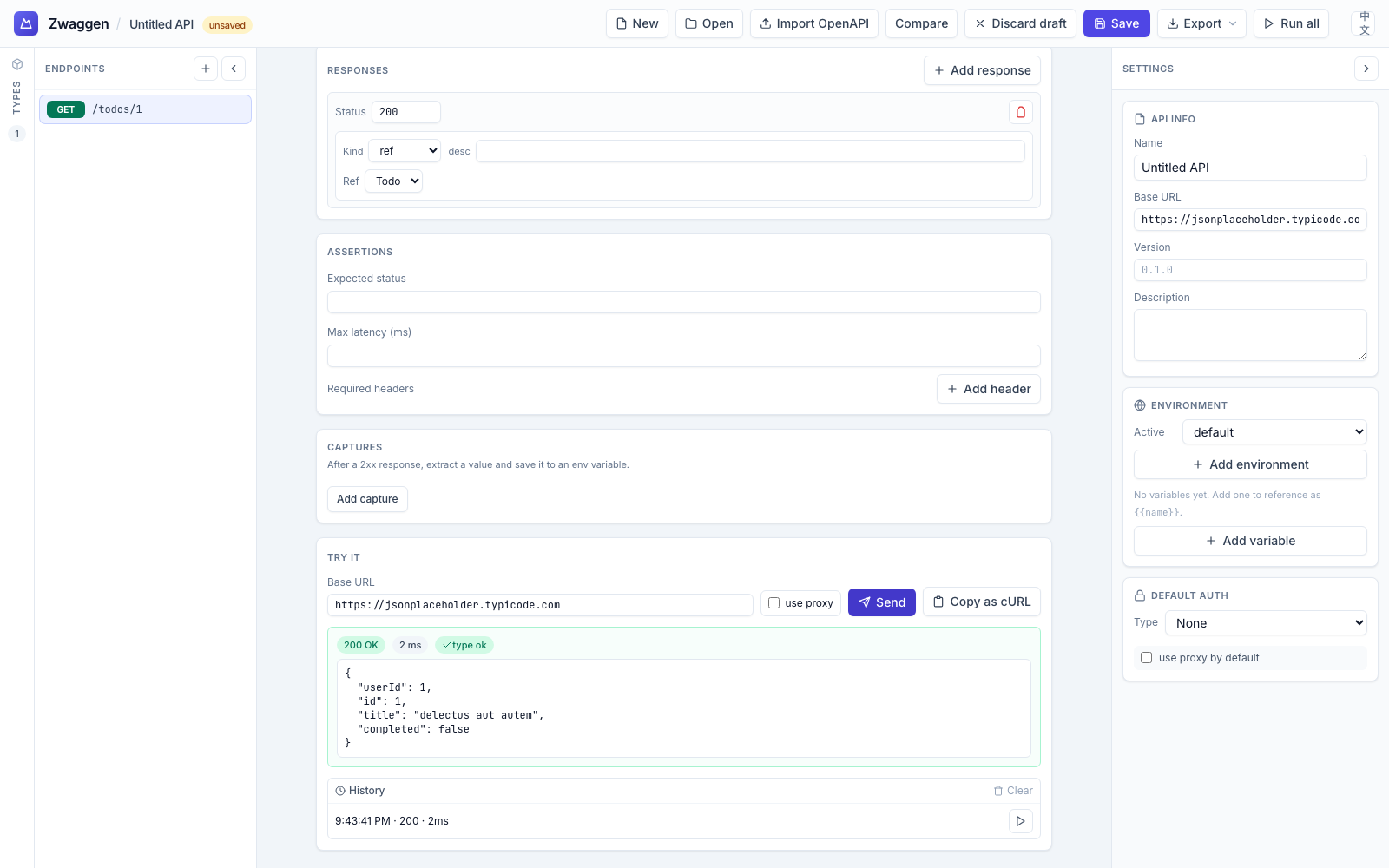Clear the request history

1013,791
